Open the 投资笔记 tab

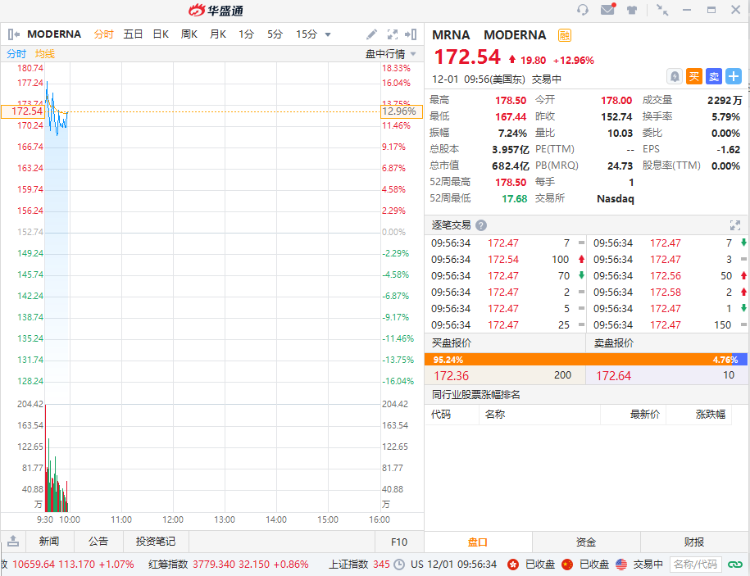[155, 542]
